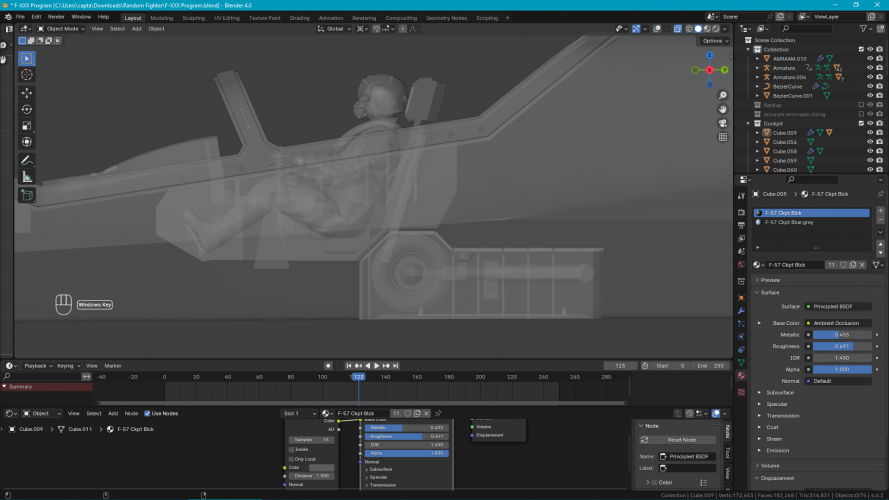
Task: Select the Measure tool
Action: [27, 177]
